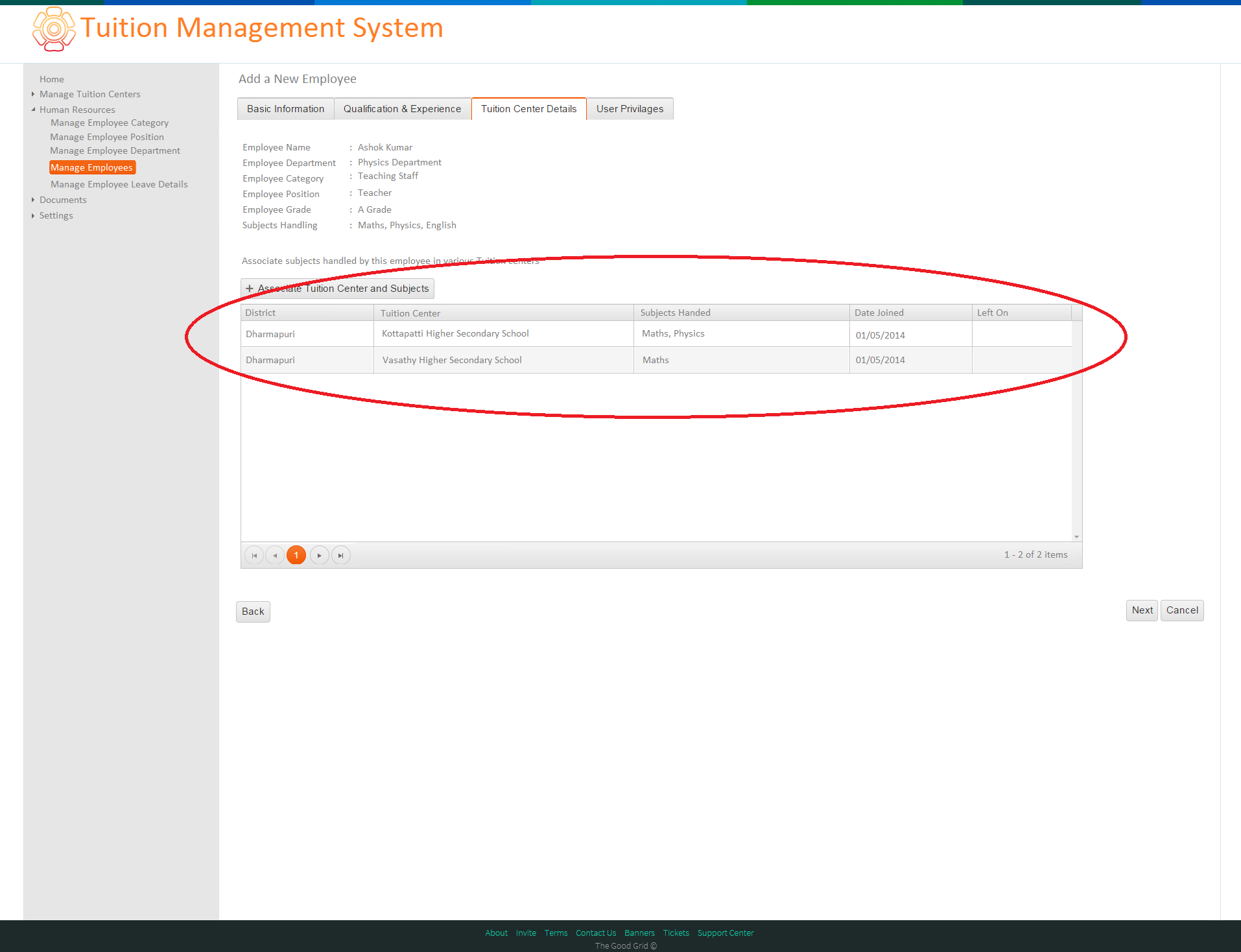Click the Physics Department value
The height and width of the screenshot is (952, 1241).
coord(399,162)
